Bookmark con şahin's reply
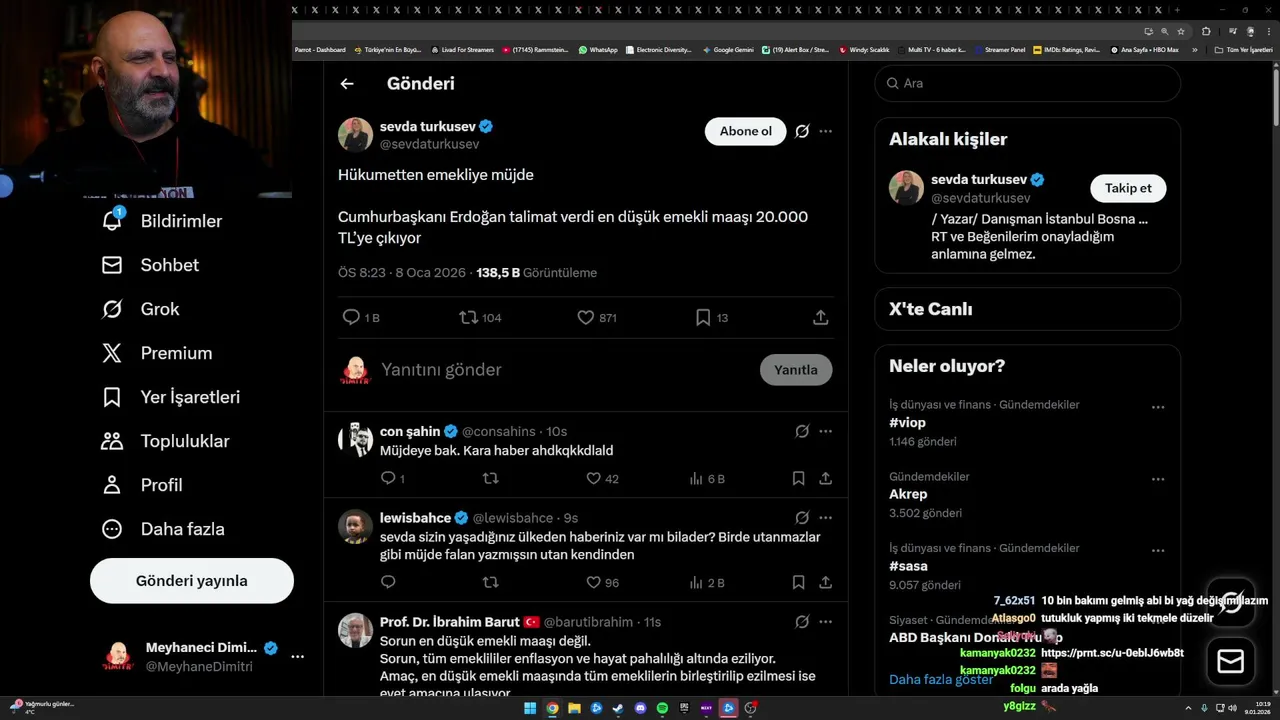 coord(798,479)
